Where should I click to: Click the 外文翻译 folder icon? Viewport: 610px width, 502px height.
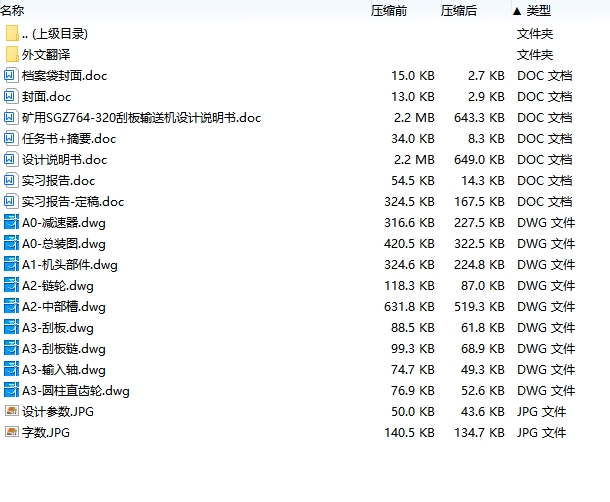pyautogui.click(x=12, y=54)
